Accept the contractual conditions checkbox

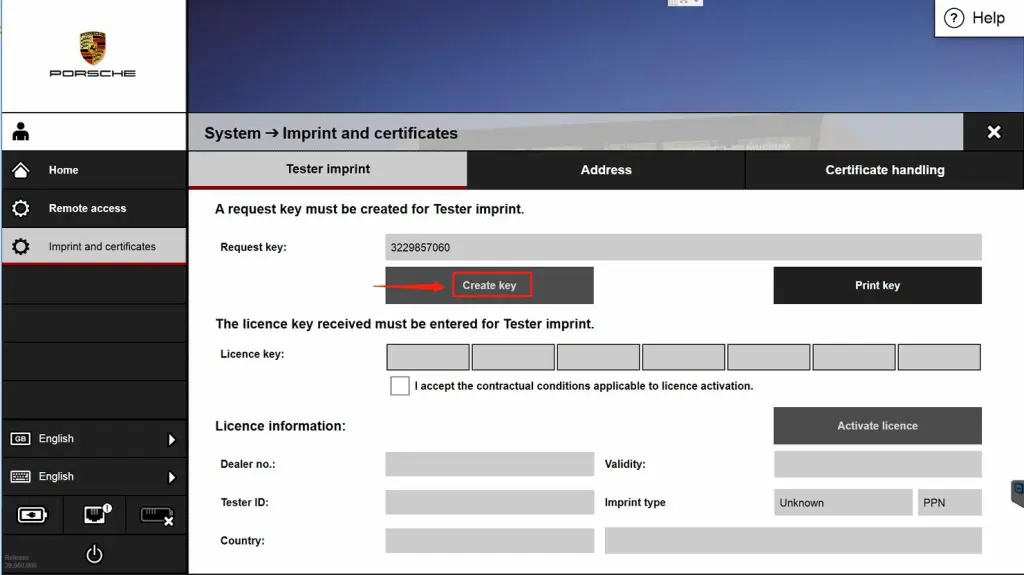coord(400,386)
